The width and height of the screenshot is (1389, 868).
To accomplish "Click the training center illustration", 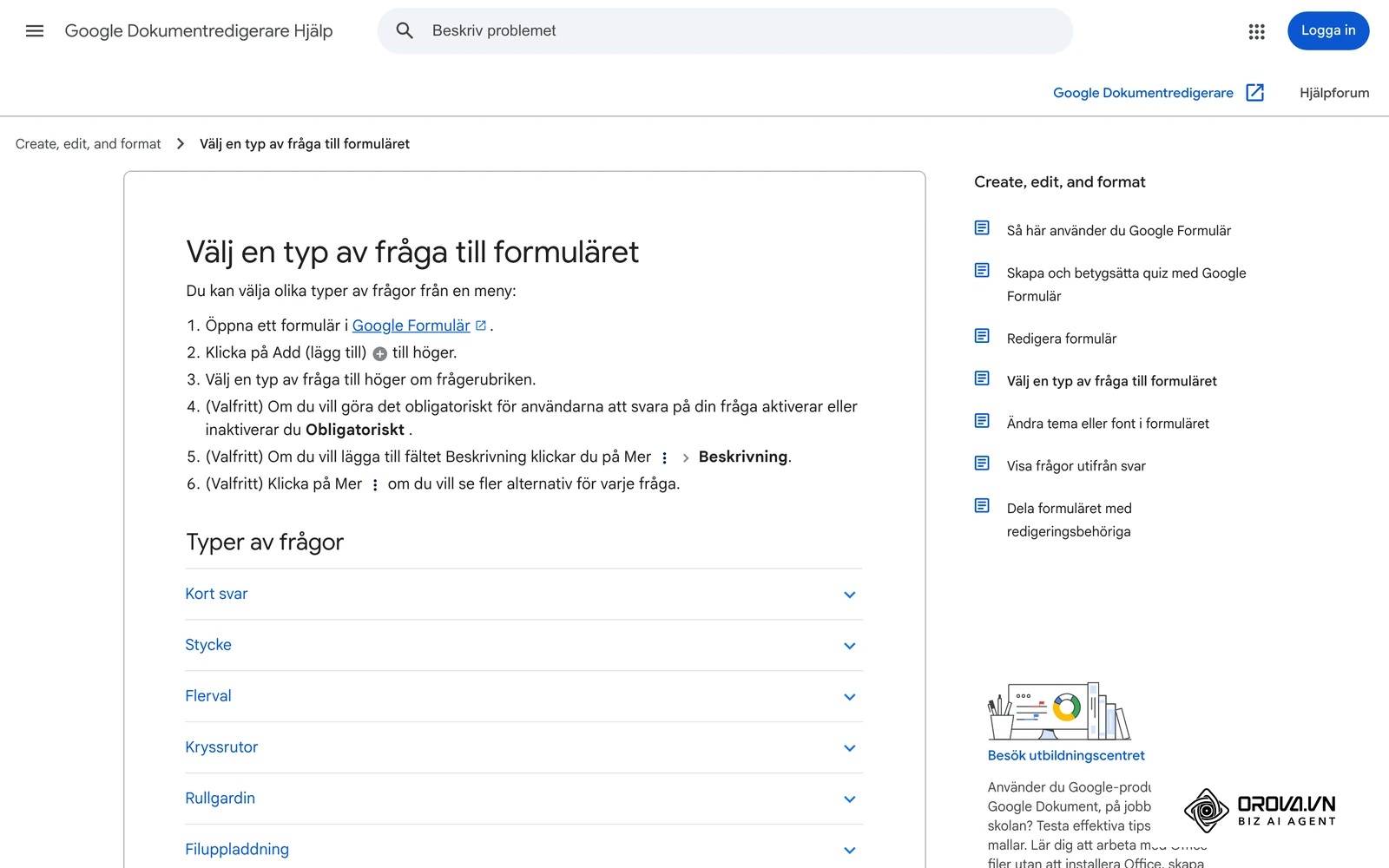I will click(x=1059, y=711).
